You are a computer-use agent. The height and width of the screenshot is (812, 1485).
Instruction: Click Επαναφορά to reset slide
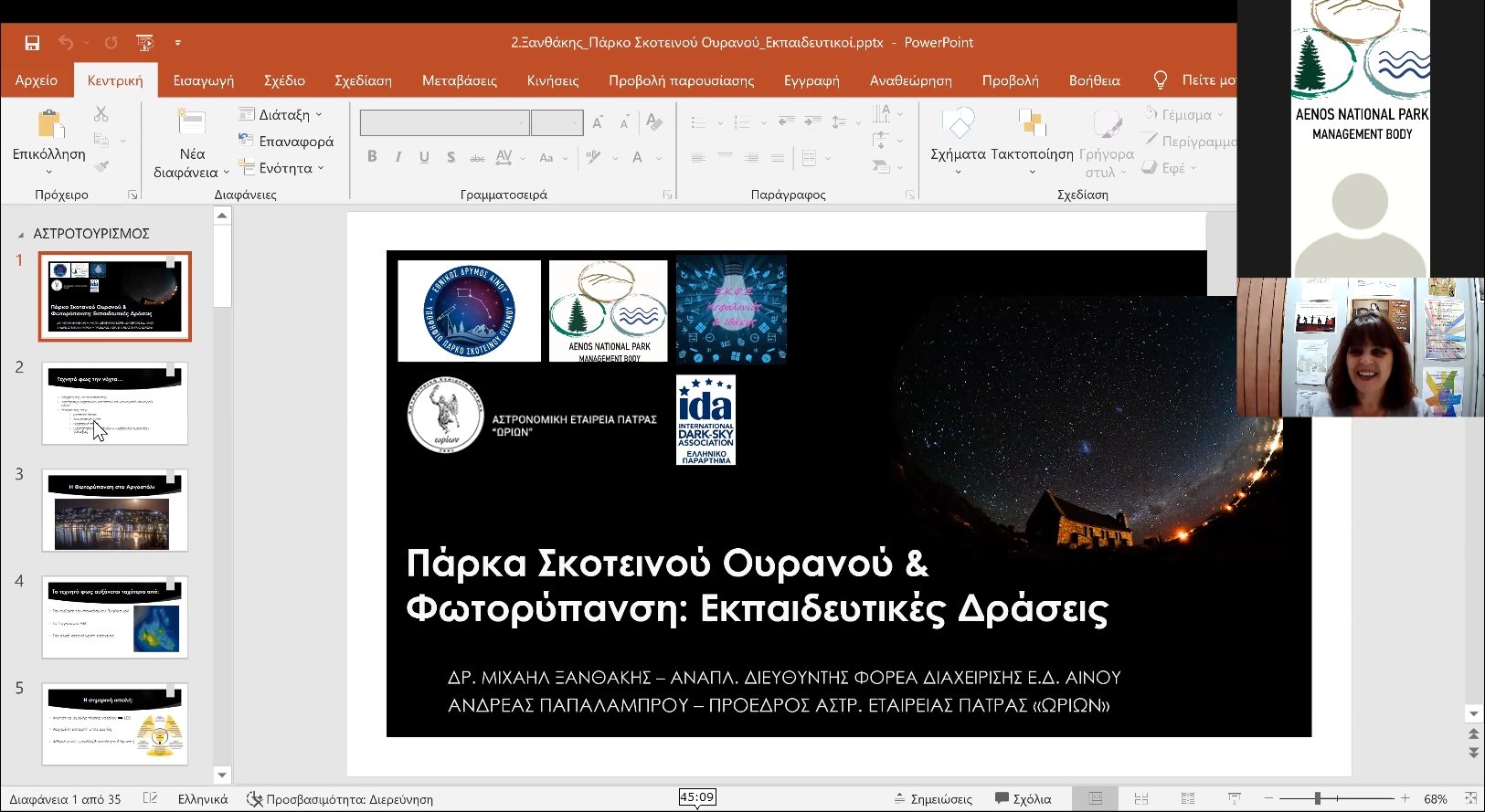tap(286, 141)
